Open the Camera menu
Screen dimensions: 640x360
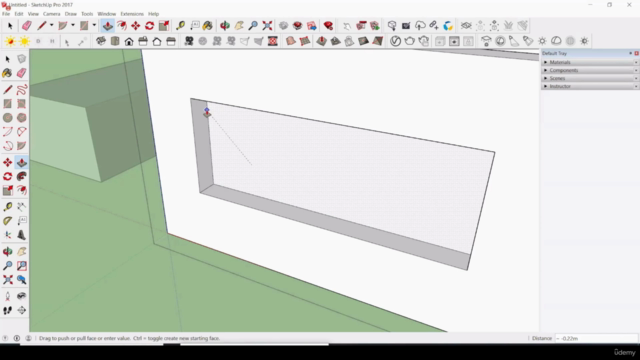[x=51, y=14]
